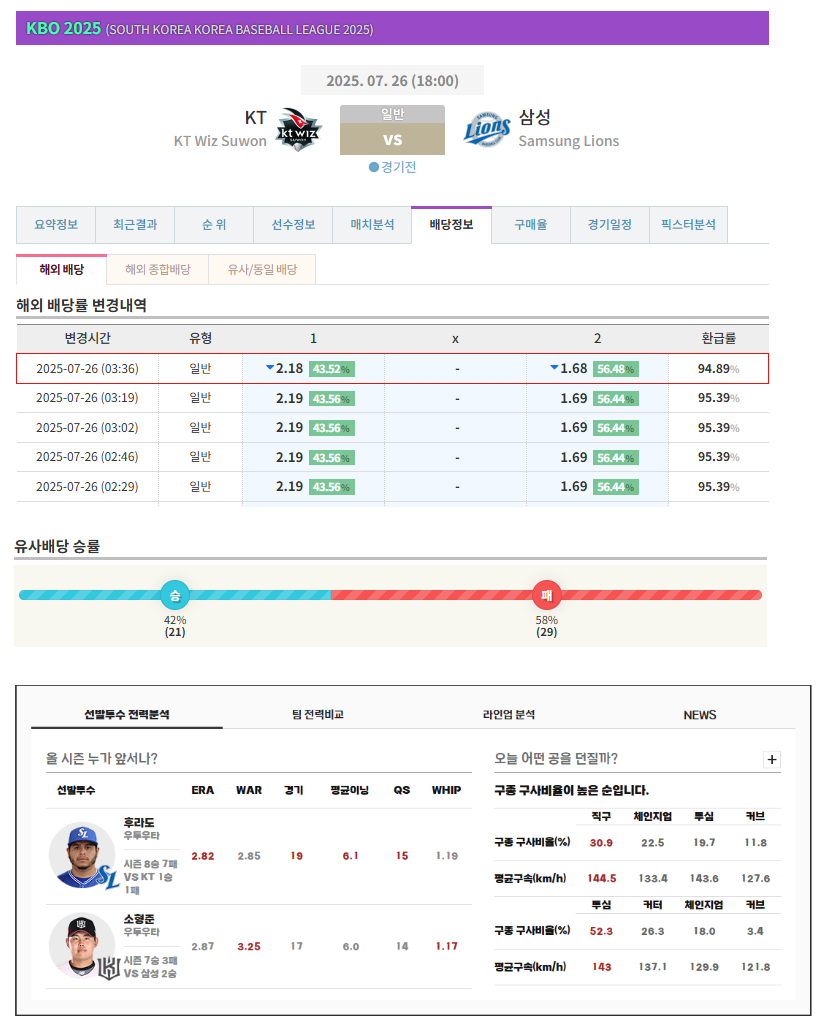Select the 배당정보 tab
The image size is (827, 1031).
452,225
